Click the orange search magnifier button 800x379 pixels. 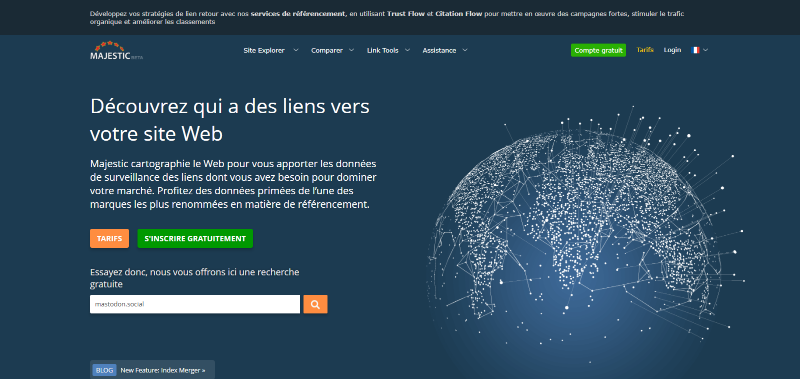click(x=315, y=304)
